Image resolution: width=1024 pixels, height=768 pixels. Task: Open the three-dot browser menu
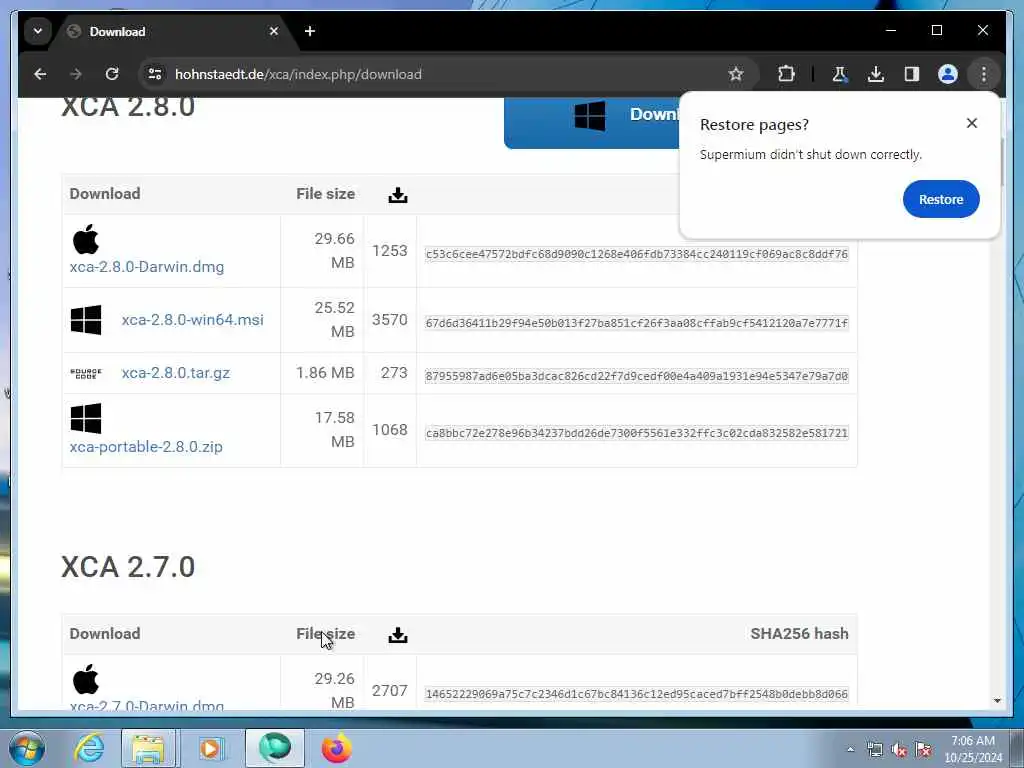pyautogui.click(x=984, y=74)
